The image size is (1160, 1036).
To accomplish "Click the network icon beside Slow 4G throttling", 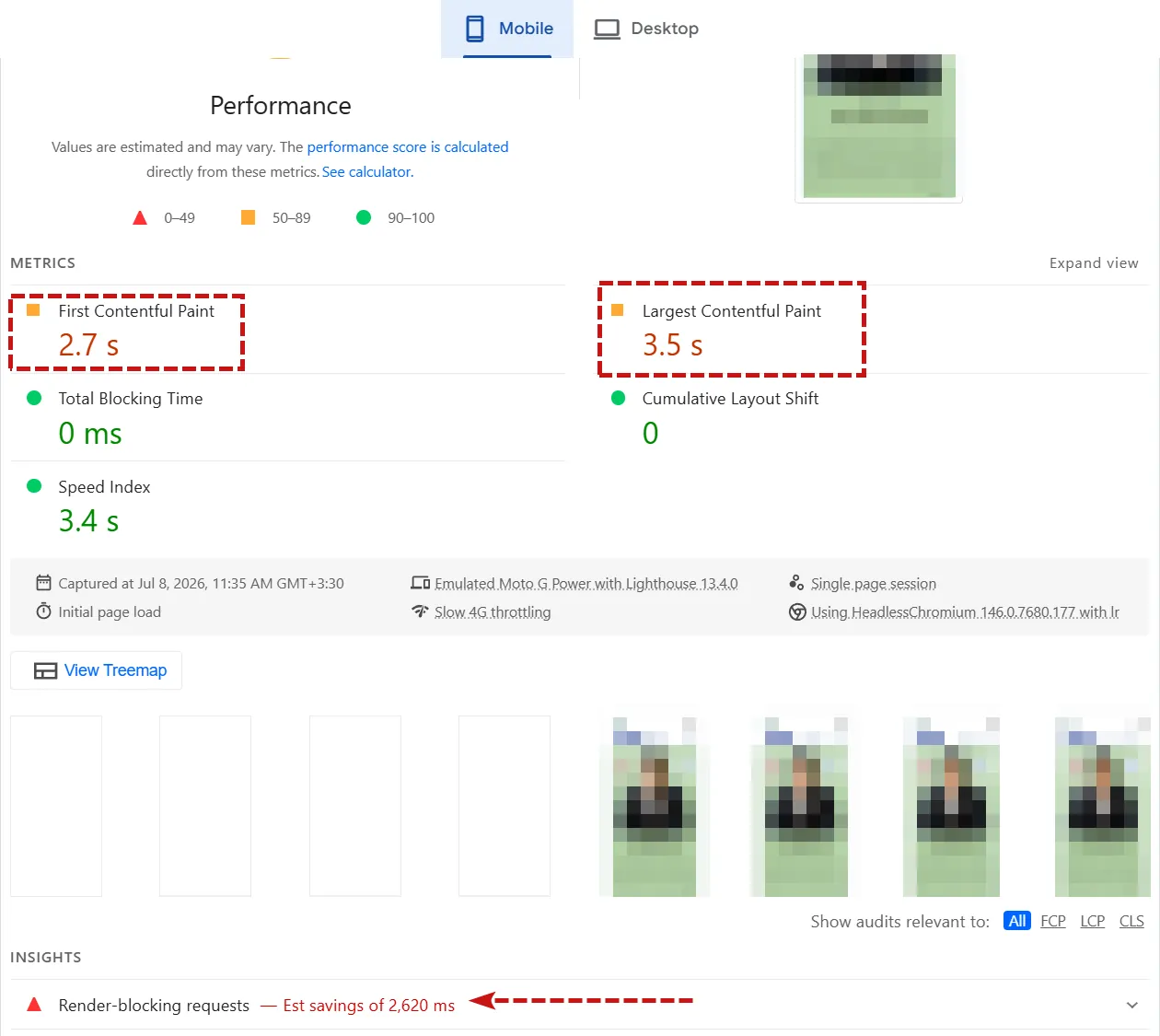I will tap(421, 611).
